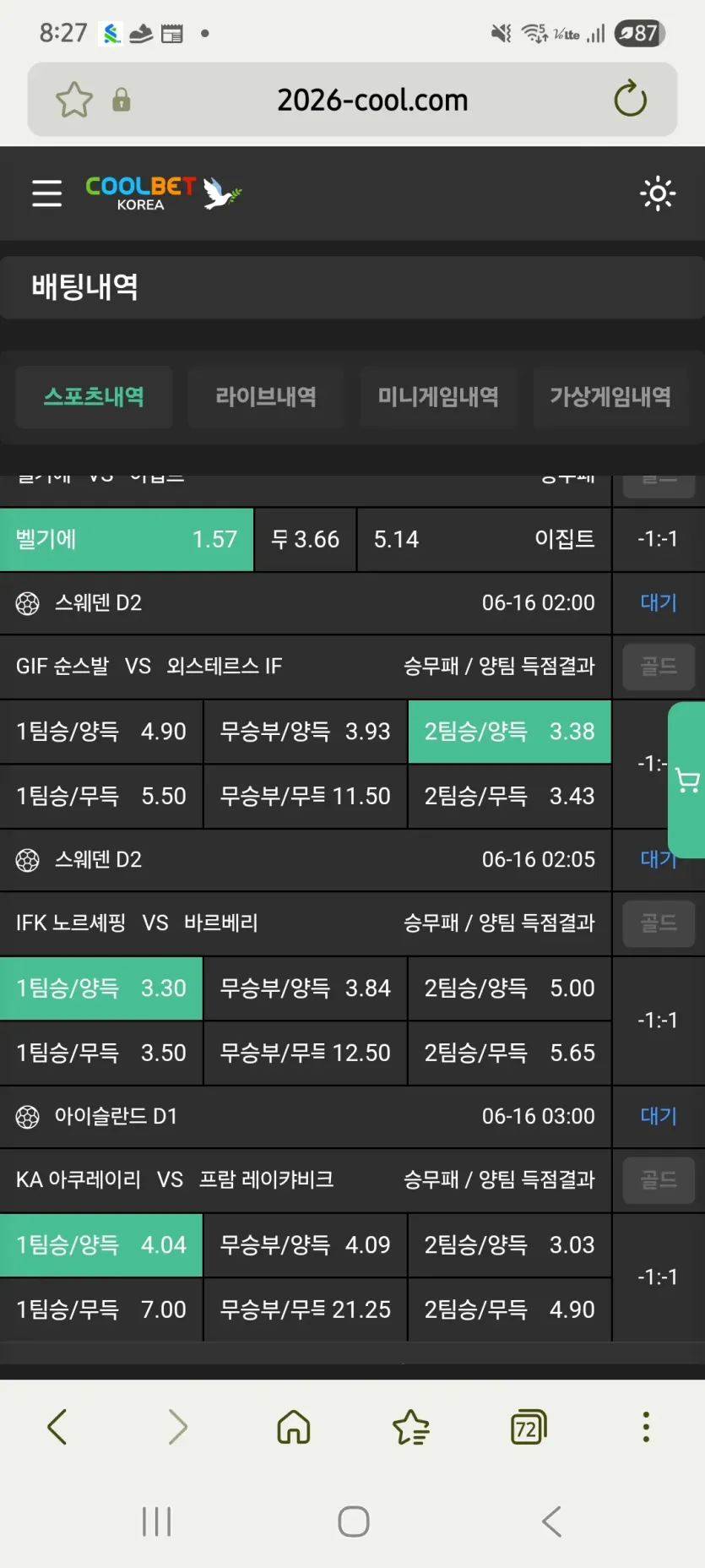Viewport: 705px width, 1568px height.
Task: Go to browser home page
Action: [x=294, y=1427]
